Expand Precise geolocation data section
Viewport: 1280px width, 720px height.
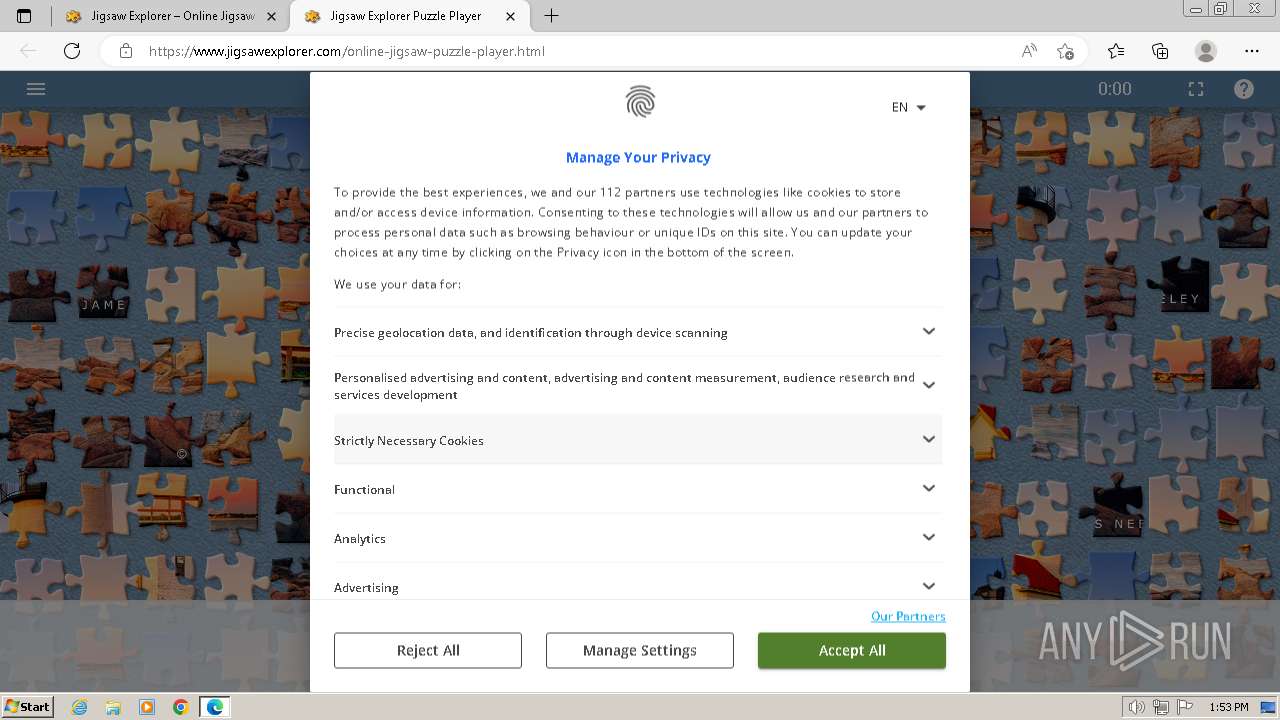929,332
